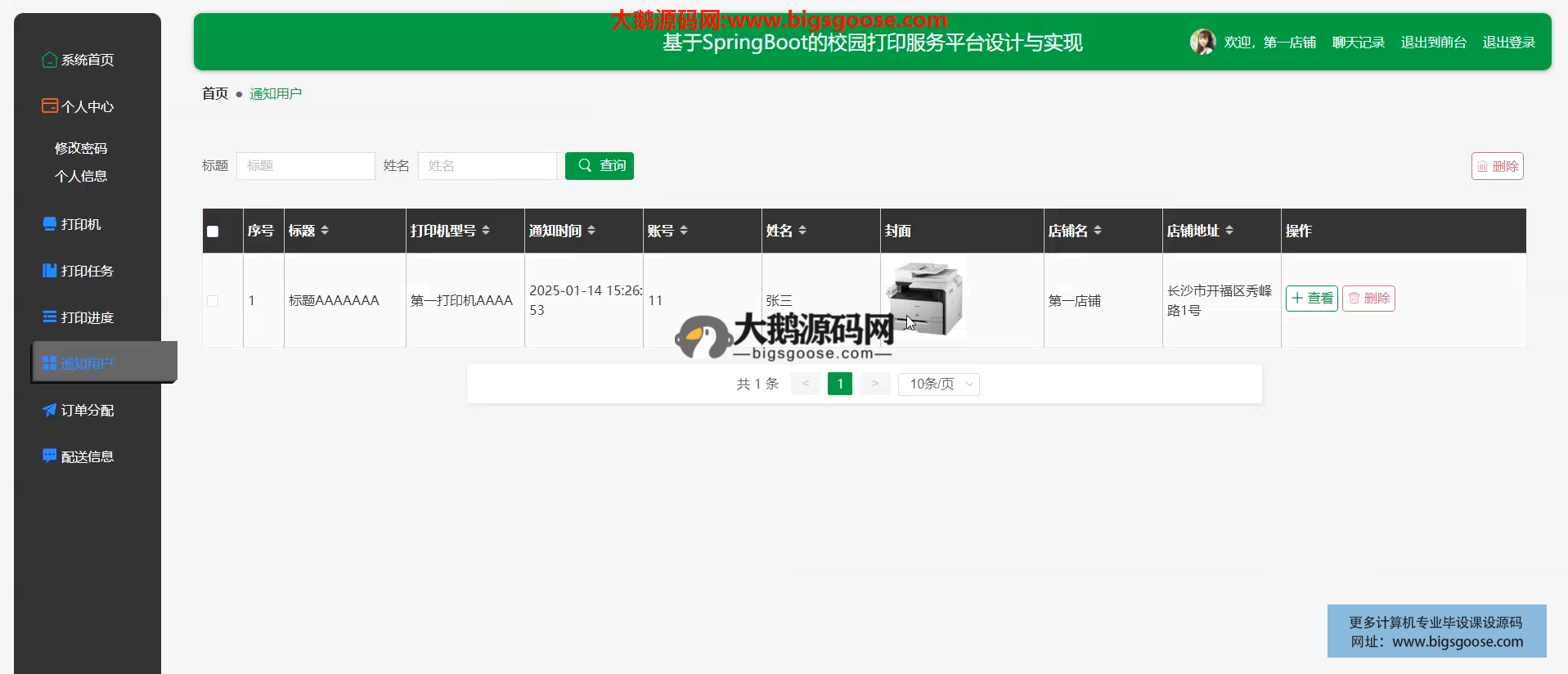Image resolution: width=1568 pixels, height=674 pixels.
Task: Click the 退出登录 link in header
Action: (x=1508, y=43)
